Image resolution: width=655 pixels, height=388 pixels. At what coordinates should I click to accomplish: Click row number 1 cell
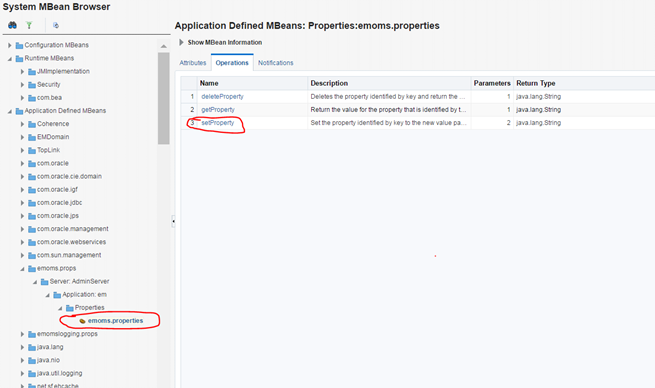point(189,96)
